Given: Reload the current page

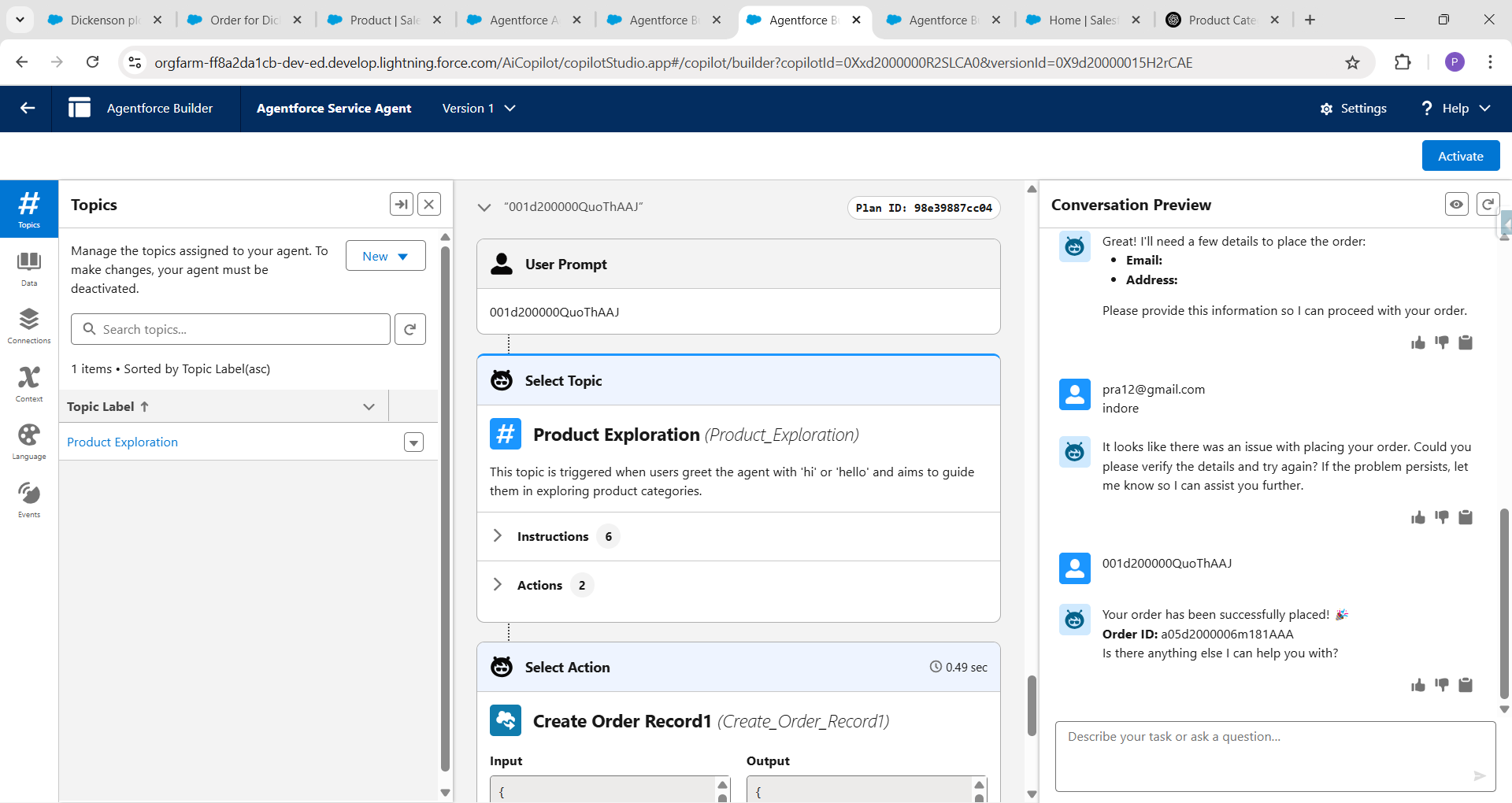Looking at the screenshot, I should (92, 62).
